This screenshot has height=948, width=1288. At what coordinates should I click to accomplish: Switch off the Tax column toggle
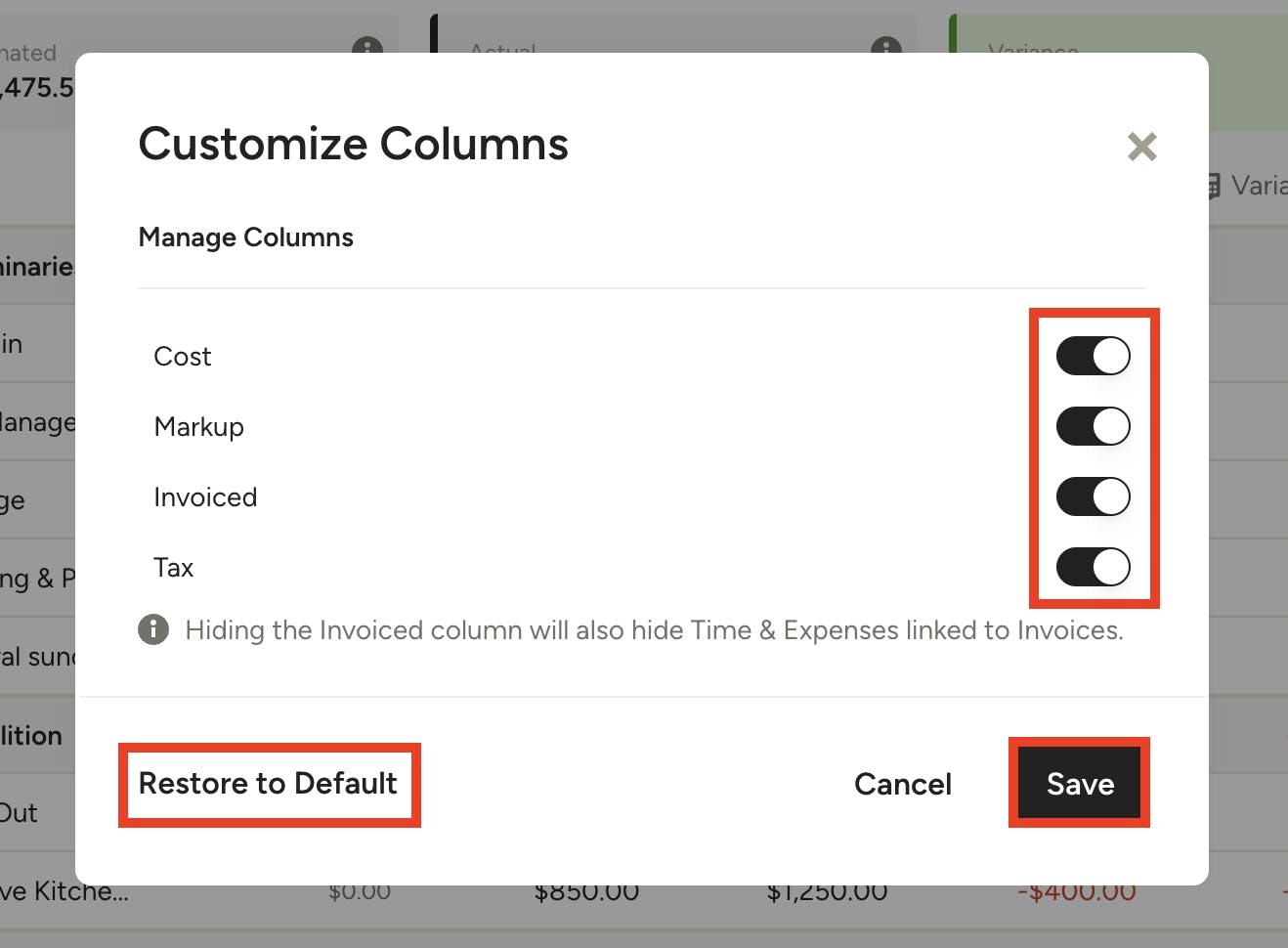coord(1093,567)
